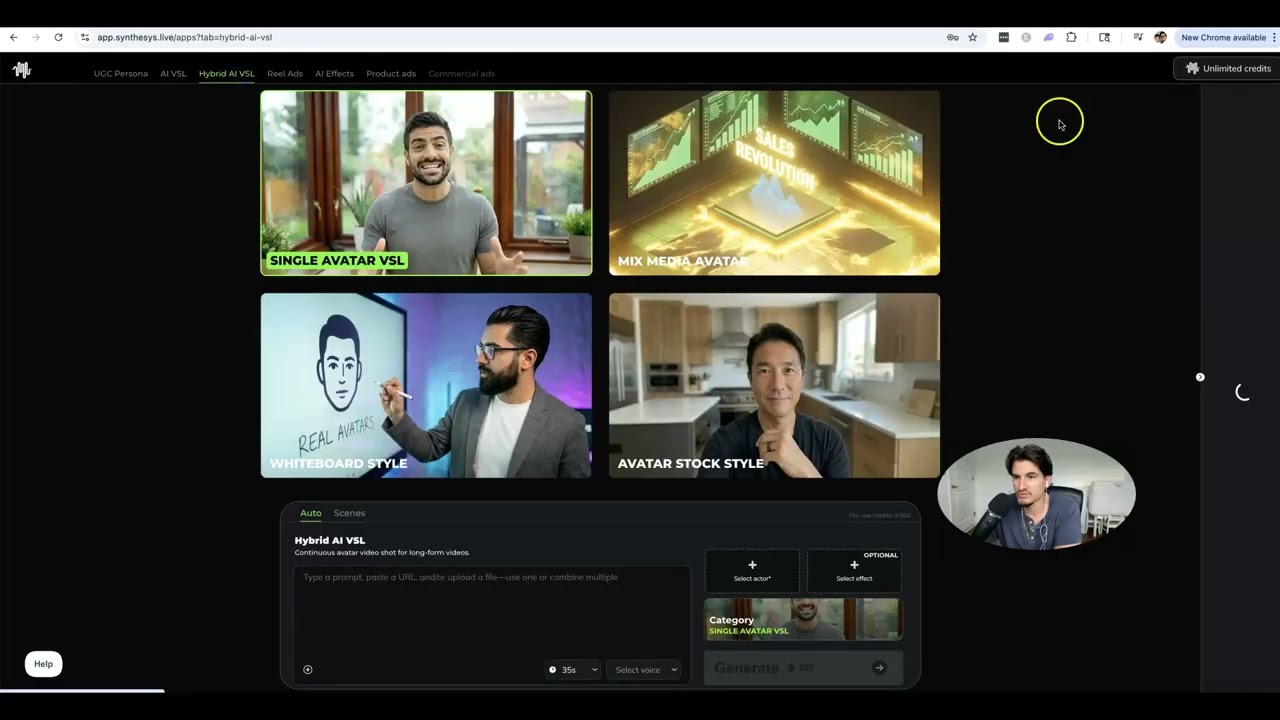The width and height of the screenshot is (1280, 720).
Task: Open the site information icon in the address bar
Action: (x=85, y=37)
